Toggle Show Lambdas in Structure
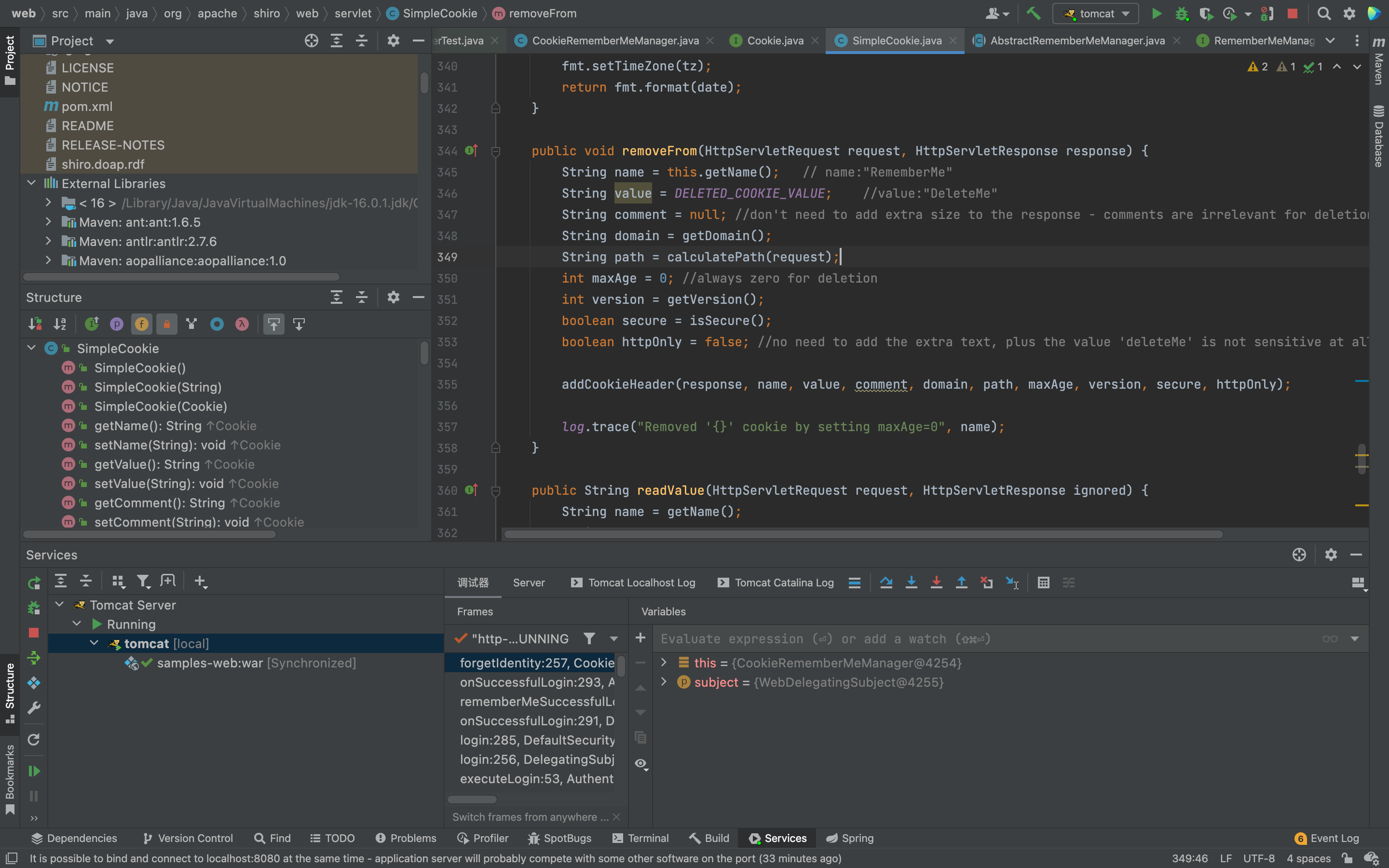Viewport: 1389px width, 868px height. [242, 325]
